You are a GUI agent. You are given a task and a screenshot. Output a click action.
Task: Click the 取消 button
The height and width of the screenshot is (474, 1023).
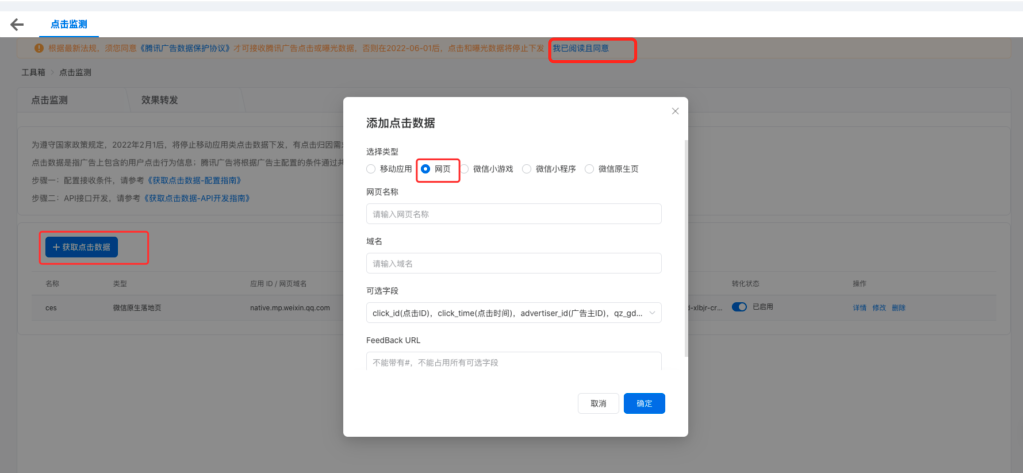tap(598, 403)
